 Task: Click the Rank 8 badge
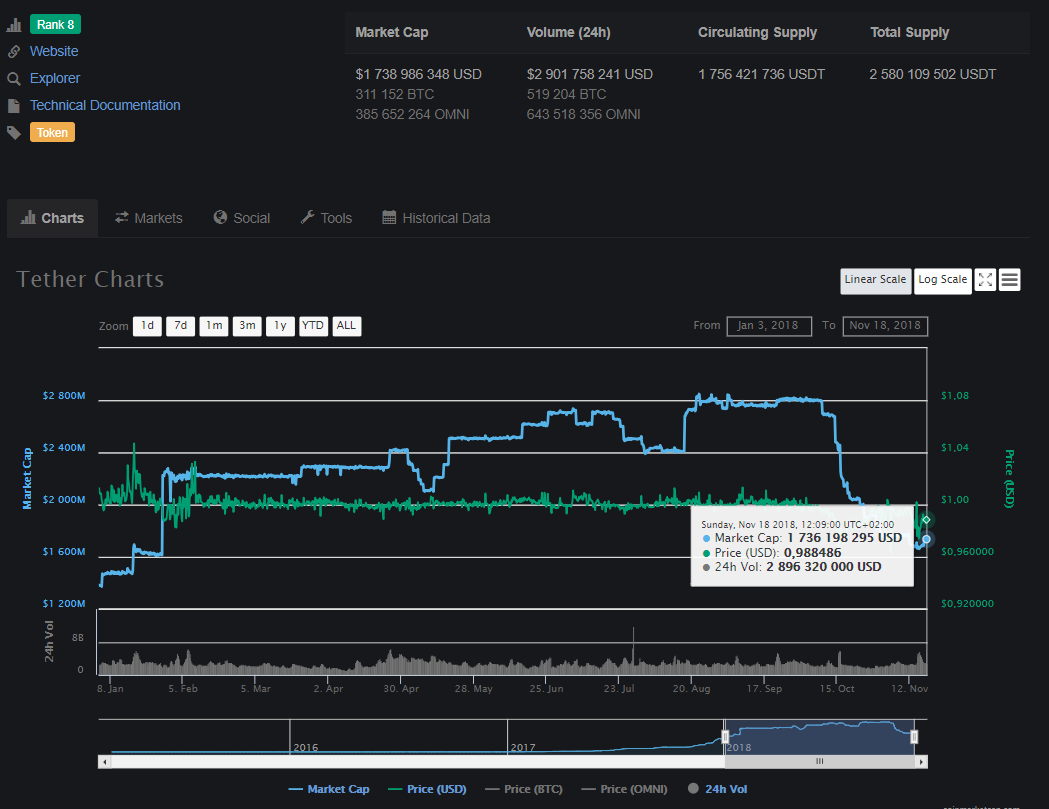pyautogui.click(x=55, y=25)
